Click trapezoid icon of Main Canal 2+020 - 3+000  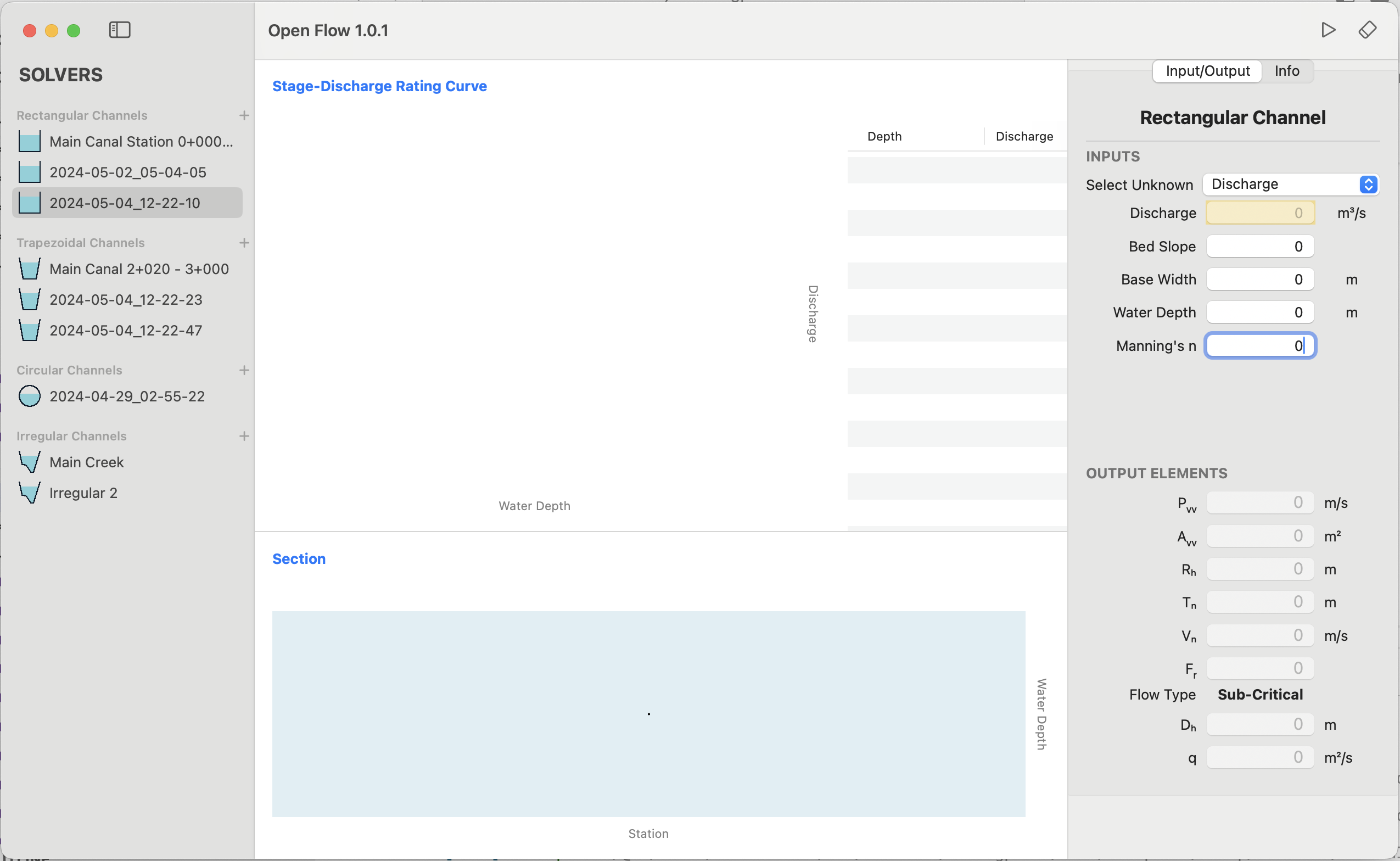coord(30,270)
